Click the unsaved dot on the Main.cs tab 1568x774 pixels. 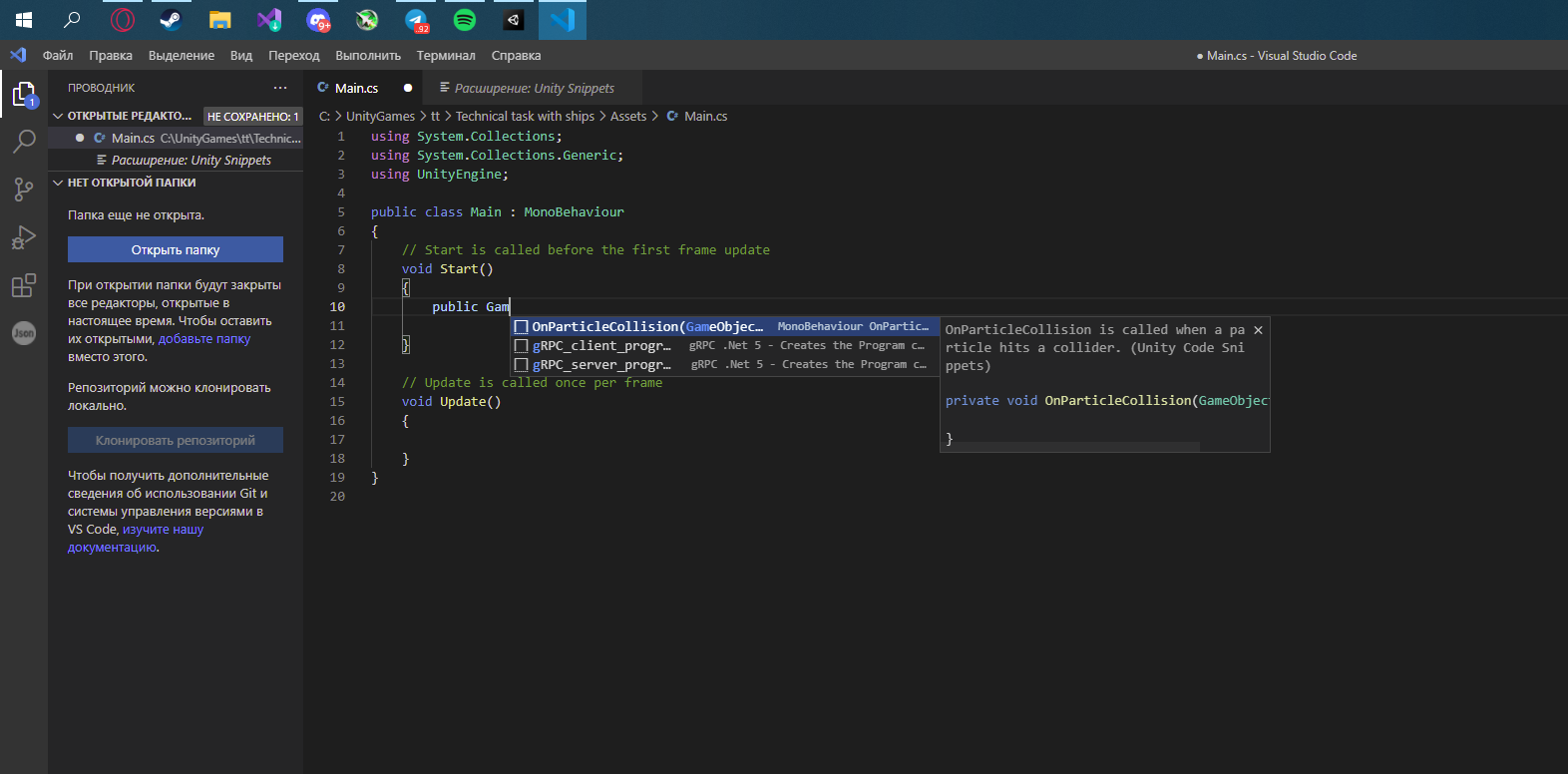408,88
